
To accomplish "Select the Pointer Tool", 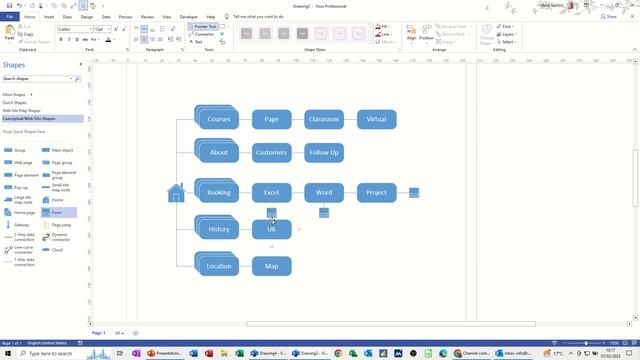I will coord(202,27).
